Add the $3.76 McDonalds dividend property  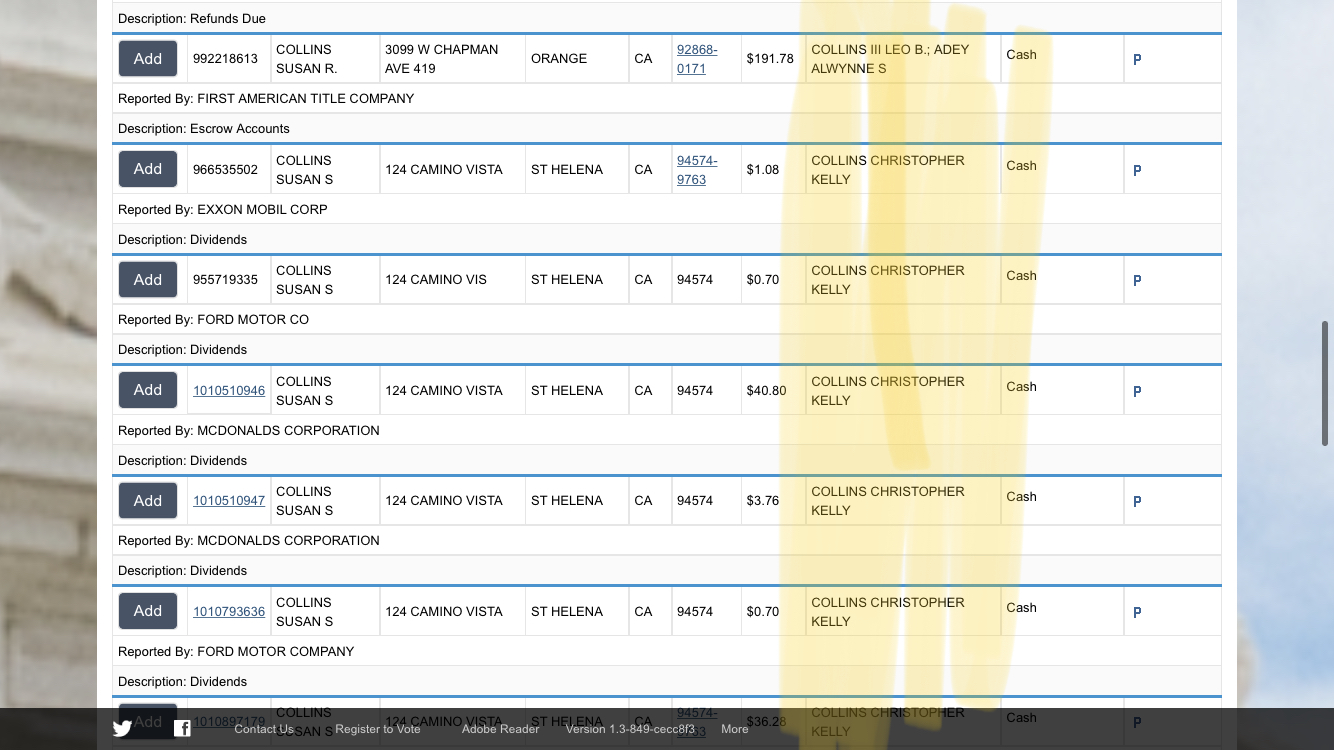click(148, 501)
